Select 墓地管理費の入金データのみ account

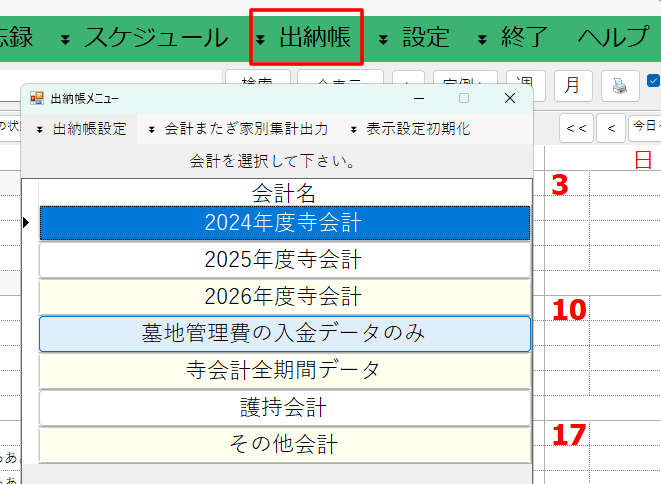coord(284,334)
